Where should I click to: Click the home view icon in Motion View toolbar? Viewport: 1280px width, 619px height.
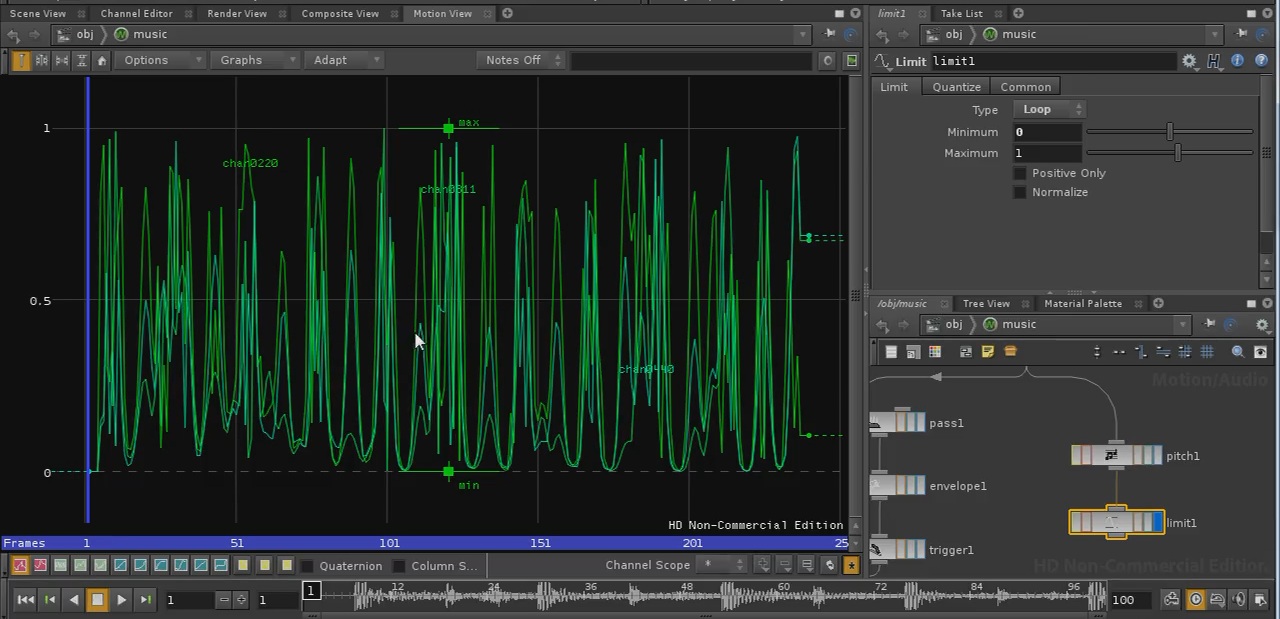(x=101, y=60)
